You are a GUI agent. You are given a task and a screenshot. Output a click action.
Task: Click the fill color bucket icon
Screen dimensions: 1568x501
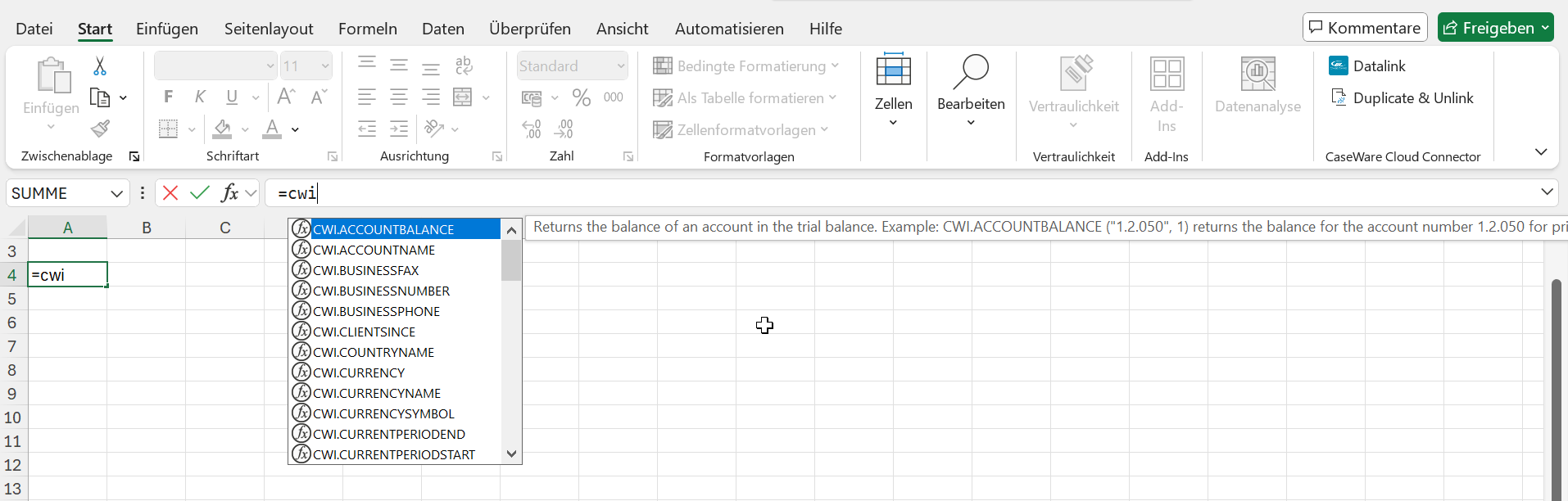coord(222,129)
